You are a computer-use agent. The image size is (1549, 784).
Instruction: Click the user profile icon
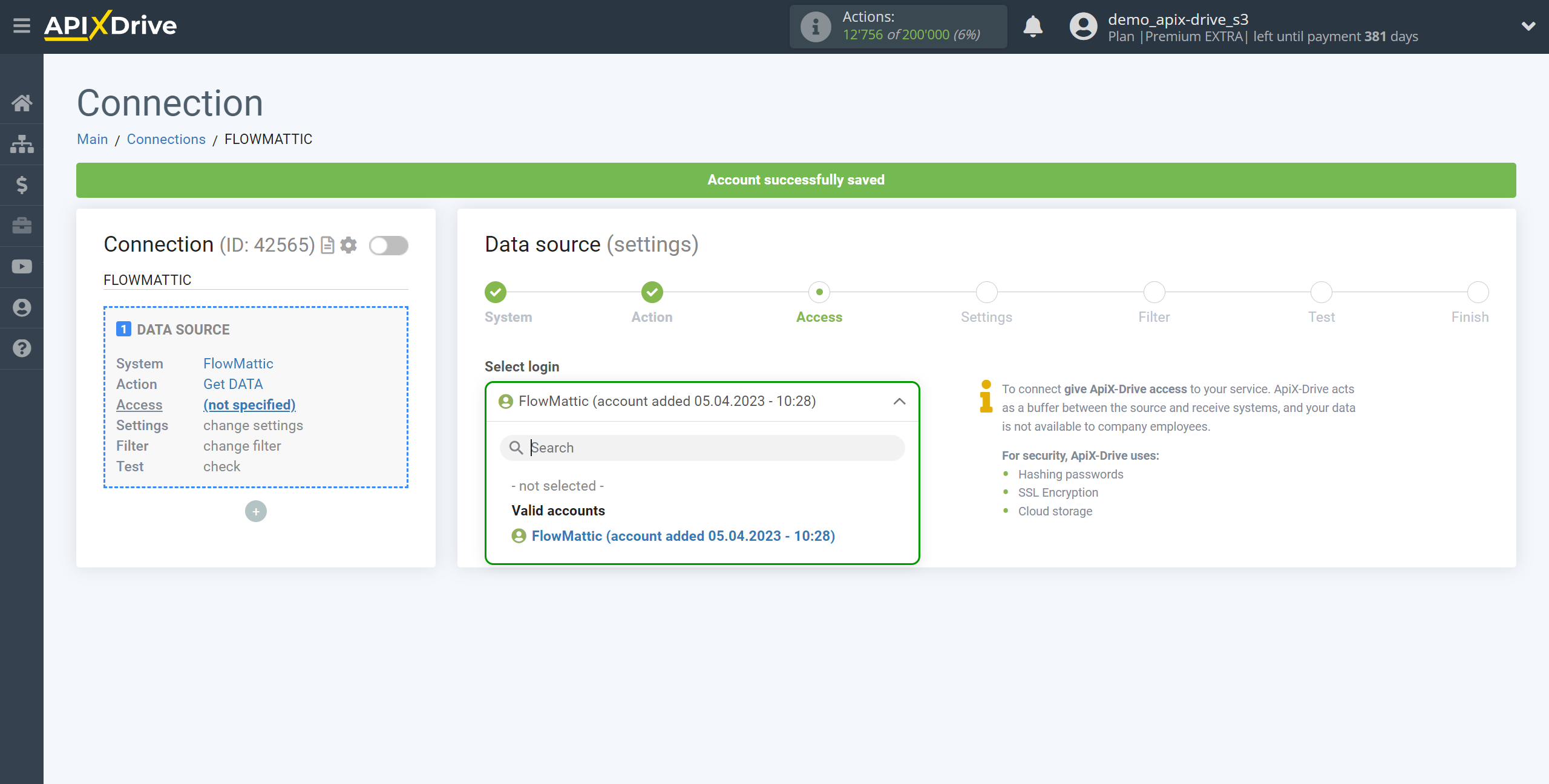[1083, 26]
